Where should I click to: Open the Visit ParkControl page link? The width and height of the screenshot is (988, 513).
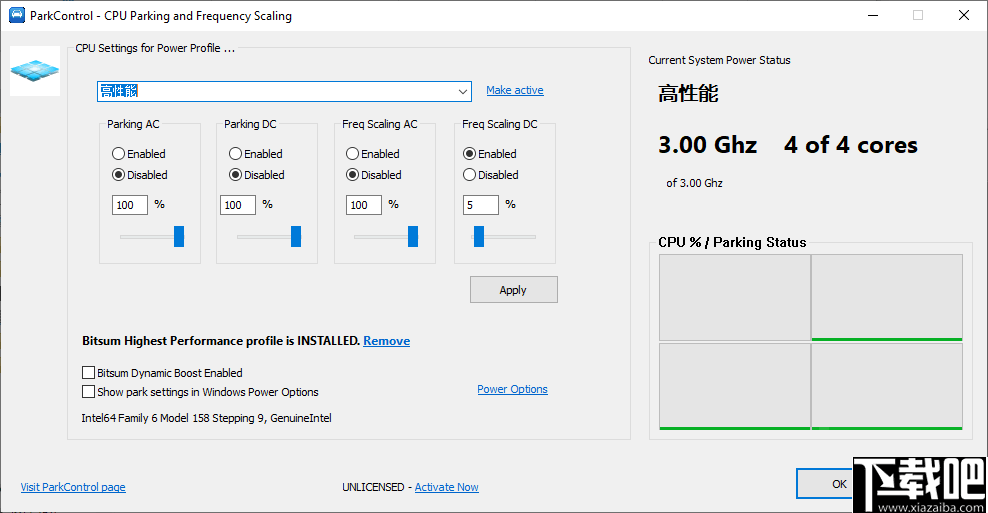click(x=73, y=487)
